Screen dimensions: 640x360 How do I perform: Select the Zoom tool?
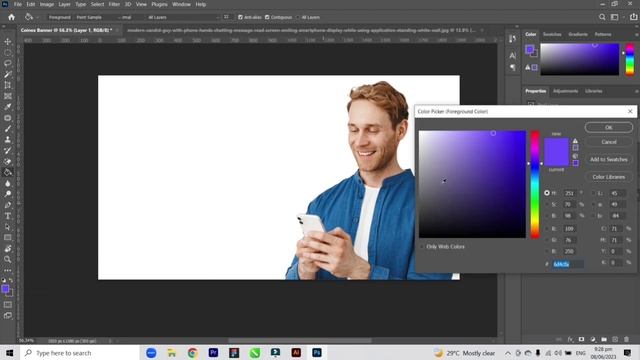pos(8,259)
